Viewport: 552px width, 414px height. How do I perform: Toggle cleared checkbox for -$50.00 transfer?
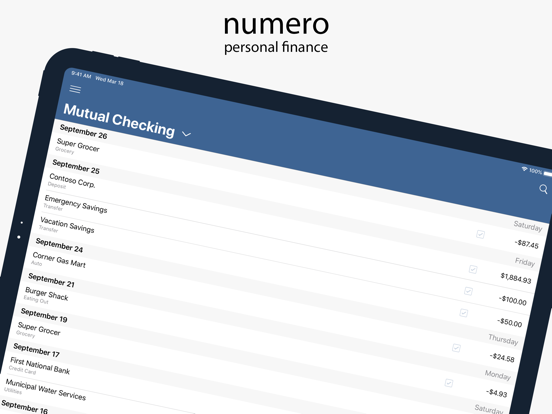coord(464,313)
